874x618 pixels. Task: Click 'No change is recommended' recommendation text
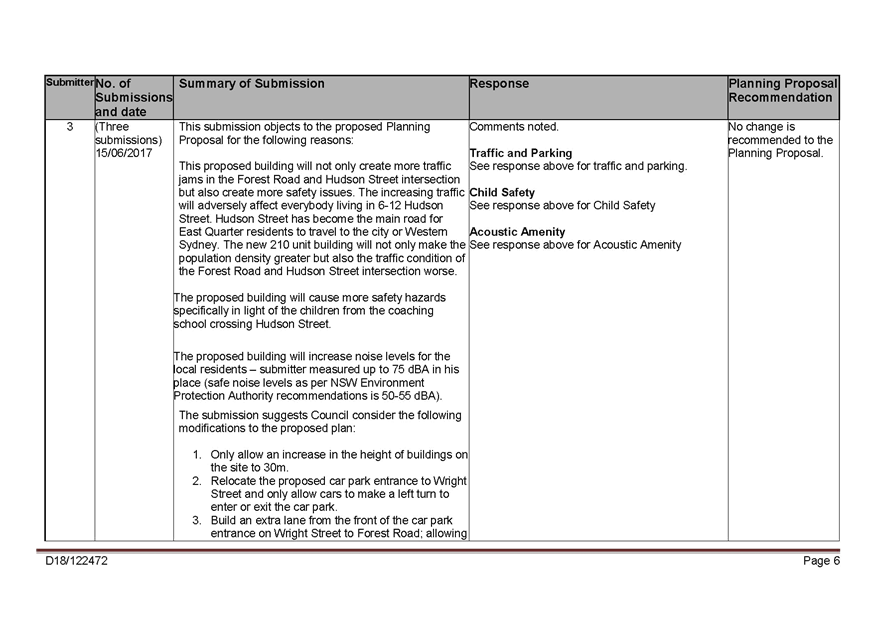click(780, 140)
